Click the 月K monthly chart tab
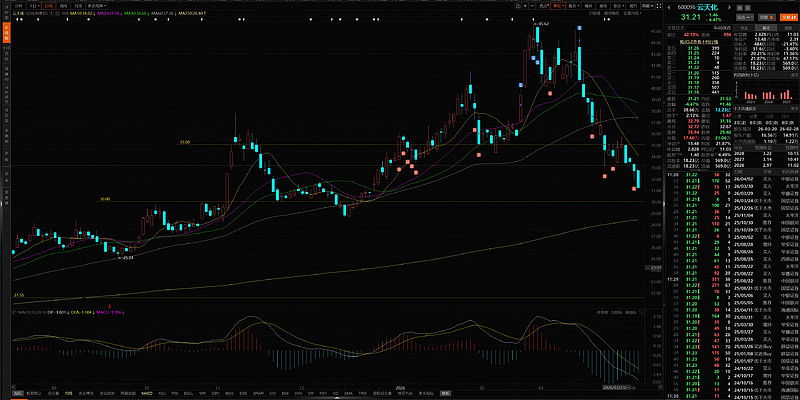800x400 pixels. (x=79, y=5)
